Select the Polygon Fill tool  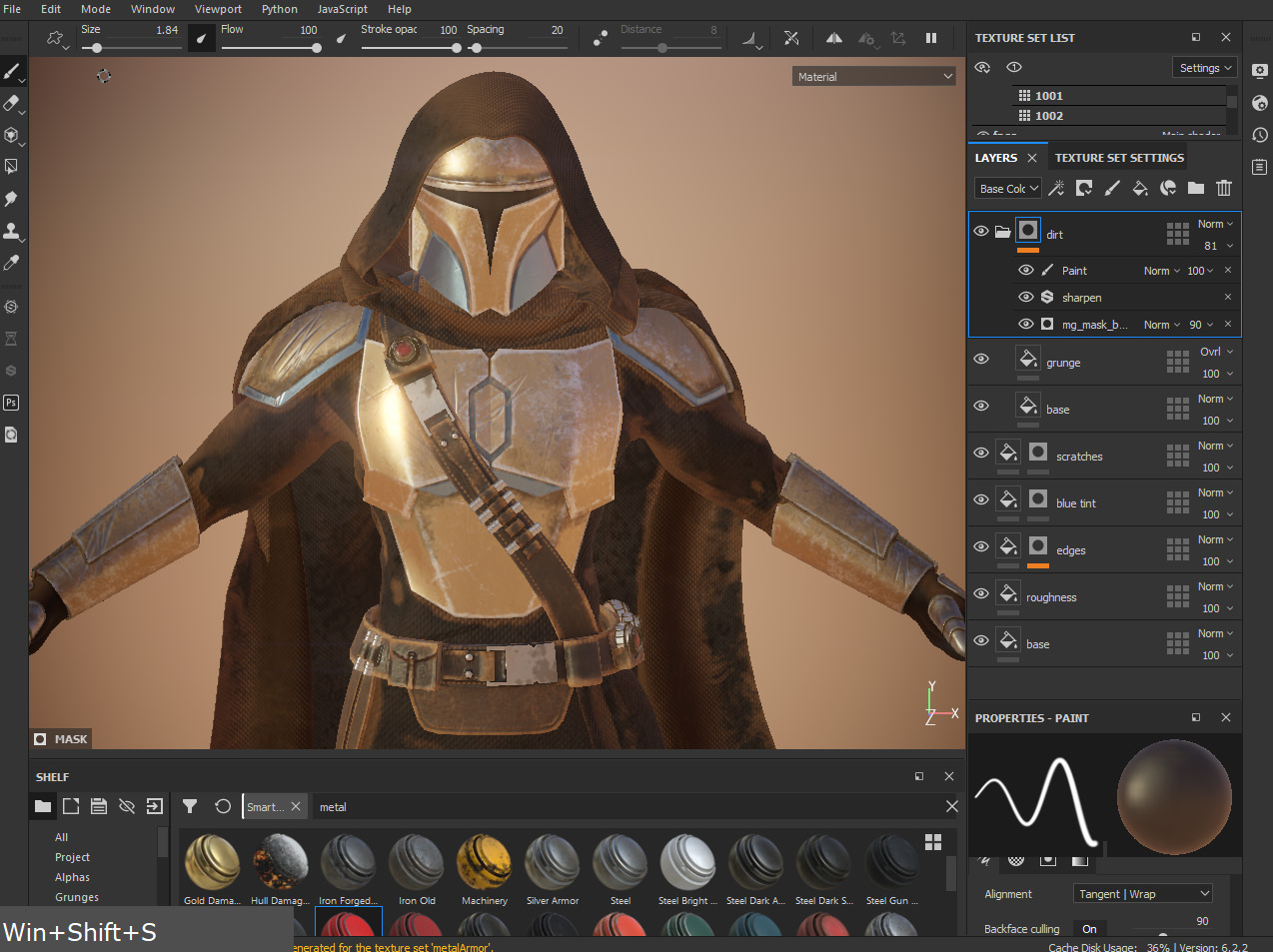click(x=11, y=167)
